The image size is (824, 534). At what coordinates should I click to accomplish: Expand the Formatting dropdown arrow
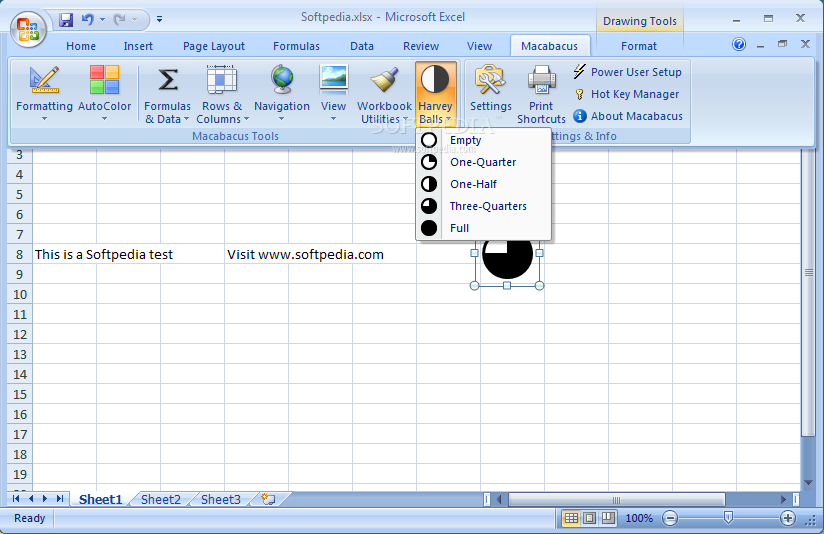click(44, 119)
